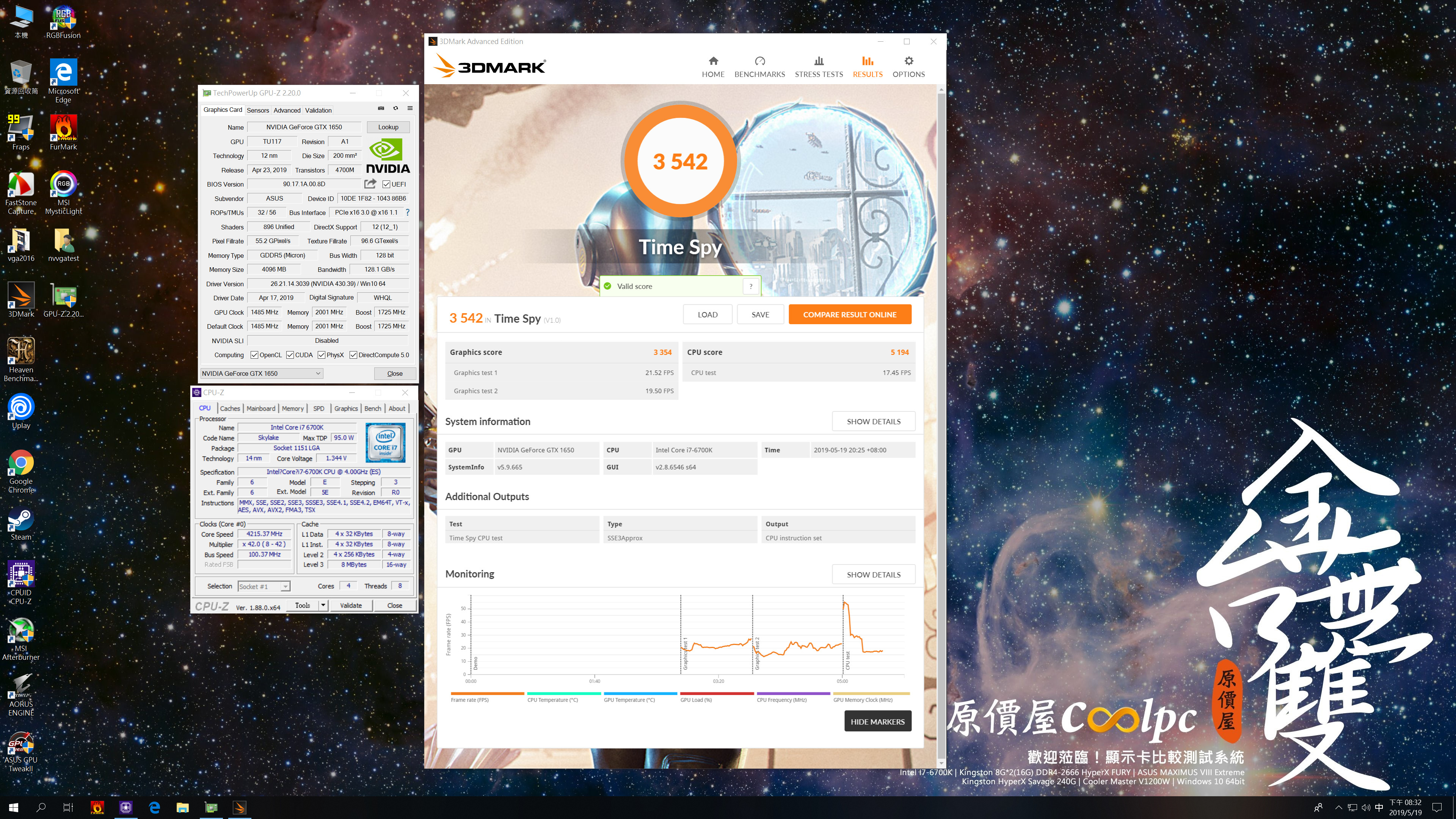
Task: Open the CPU-Z Bench tab
Action: coord(372,409)
